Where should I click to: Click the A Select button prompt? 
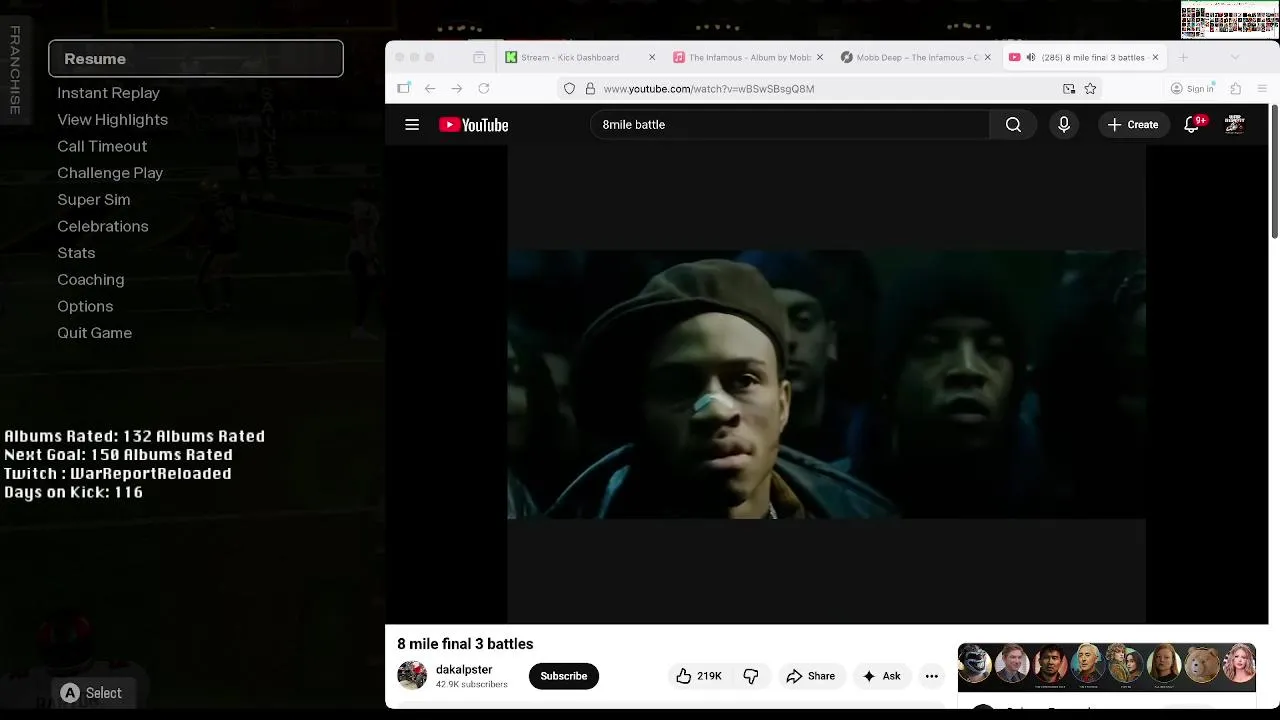point(90,693)
